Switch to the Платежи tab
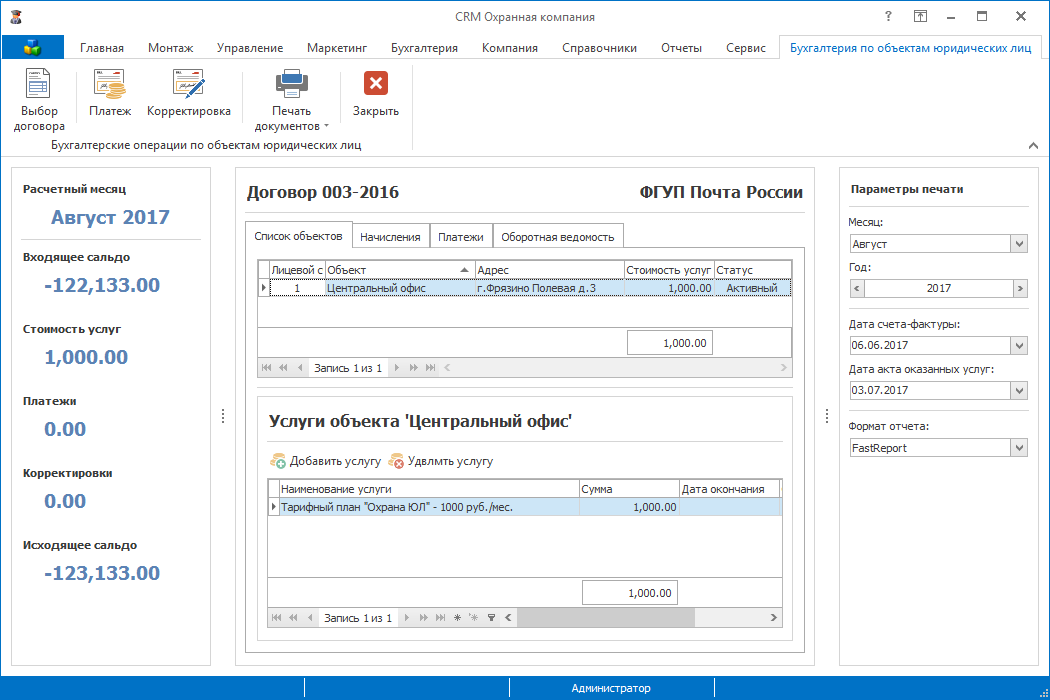Screen dimensions: 1050x700 click(461, 236)
